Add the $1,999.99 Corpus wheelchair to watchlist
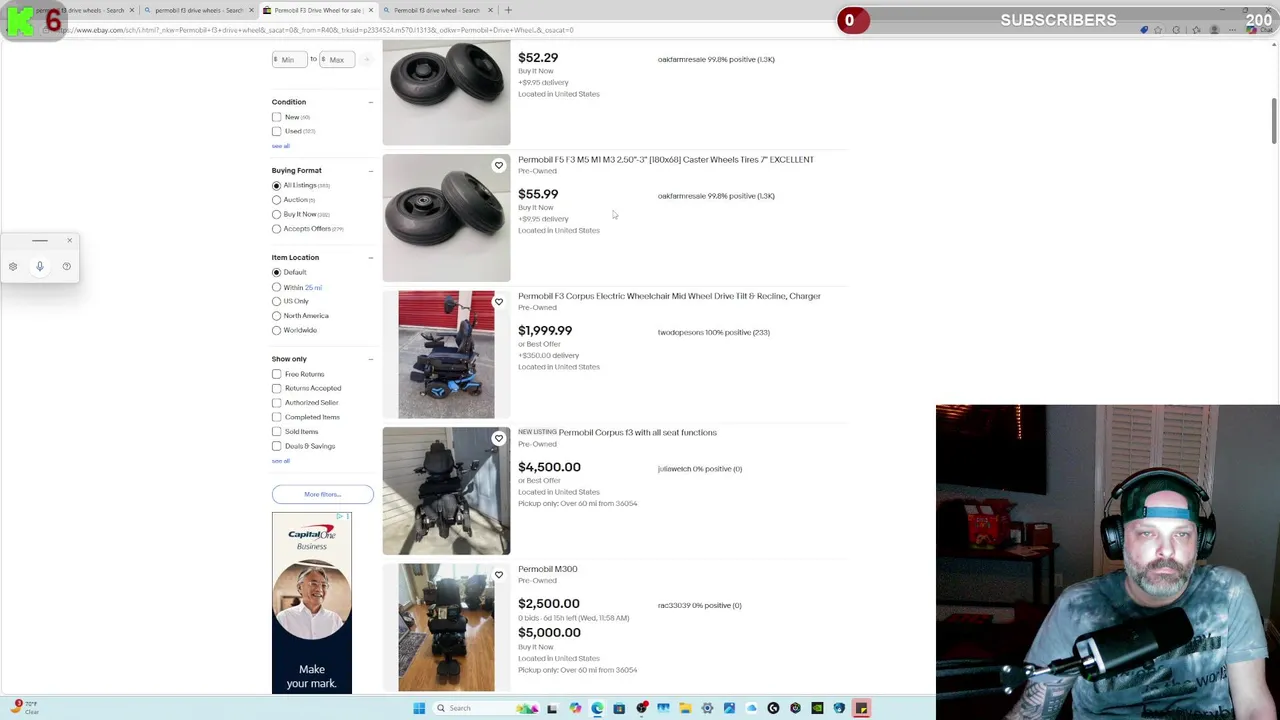The image size is (1280, 720). tap(499, 302)
